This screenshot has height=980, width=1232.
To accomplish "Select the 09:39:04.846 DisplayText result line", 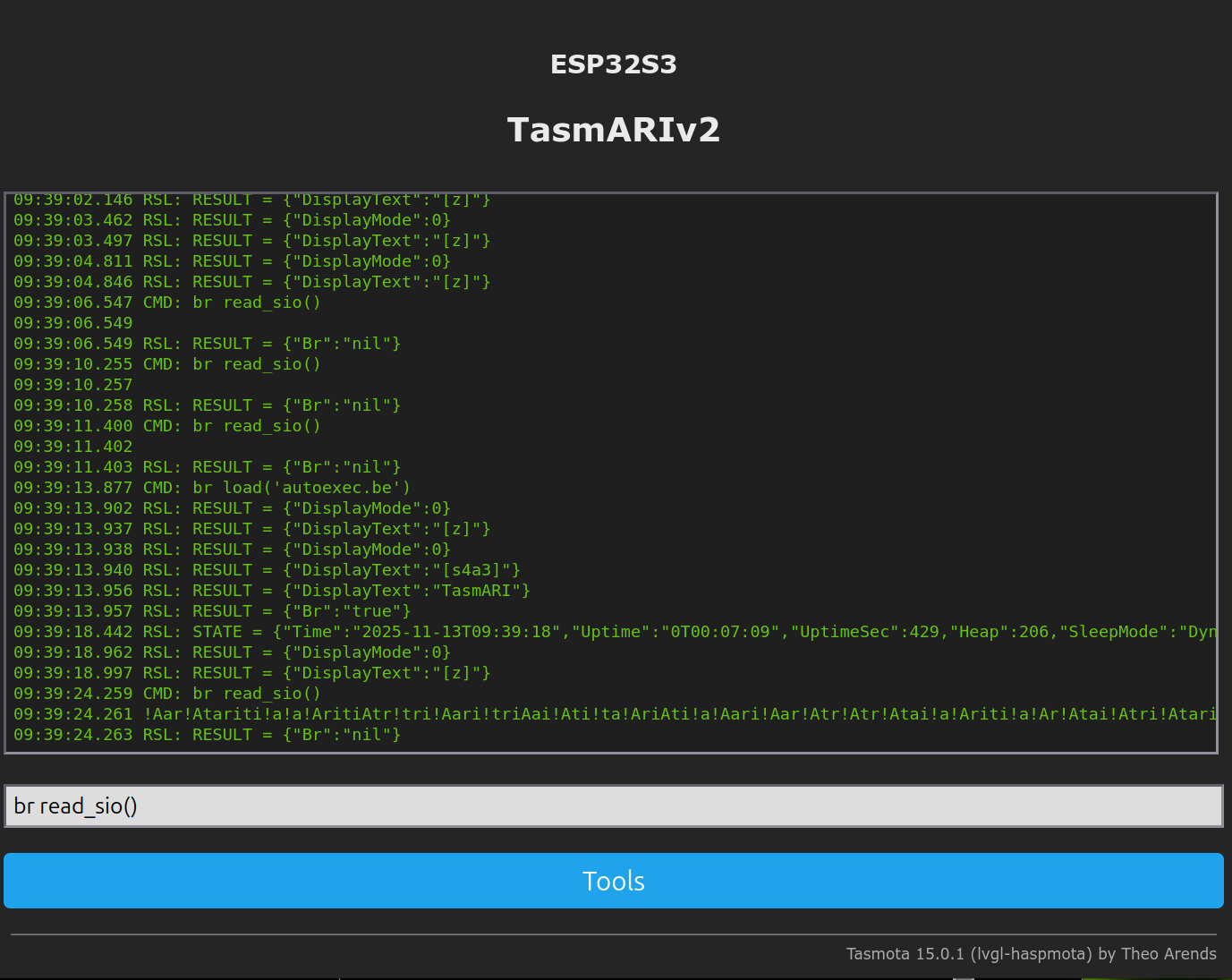I will pyautogui.click(x=251, y=282).
